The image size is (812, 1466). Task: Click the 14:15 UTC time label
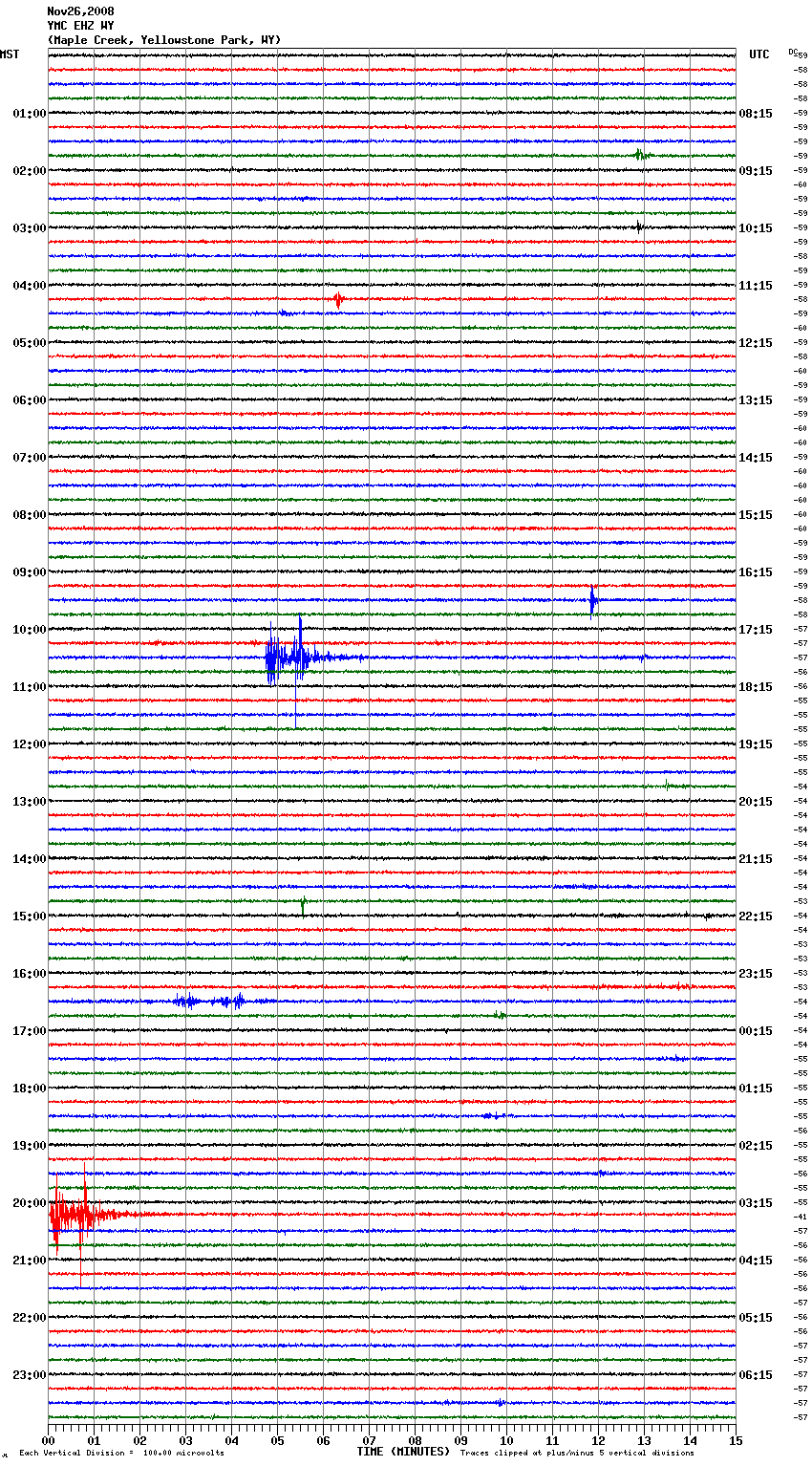tap(756, 458)
